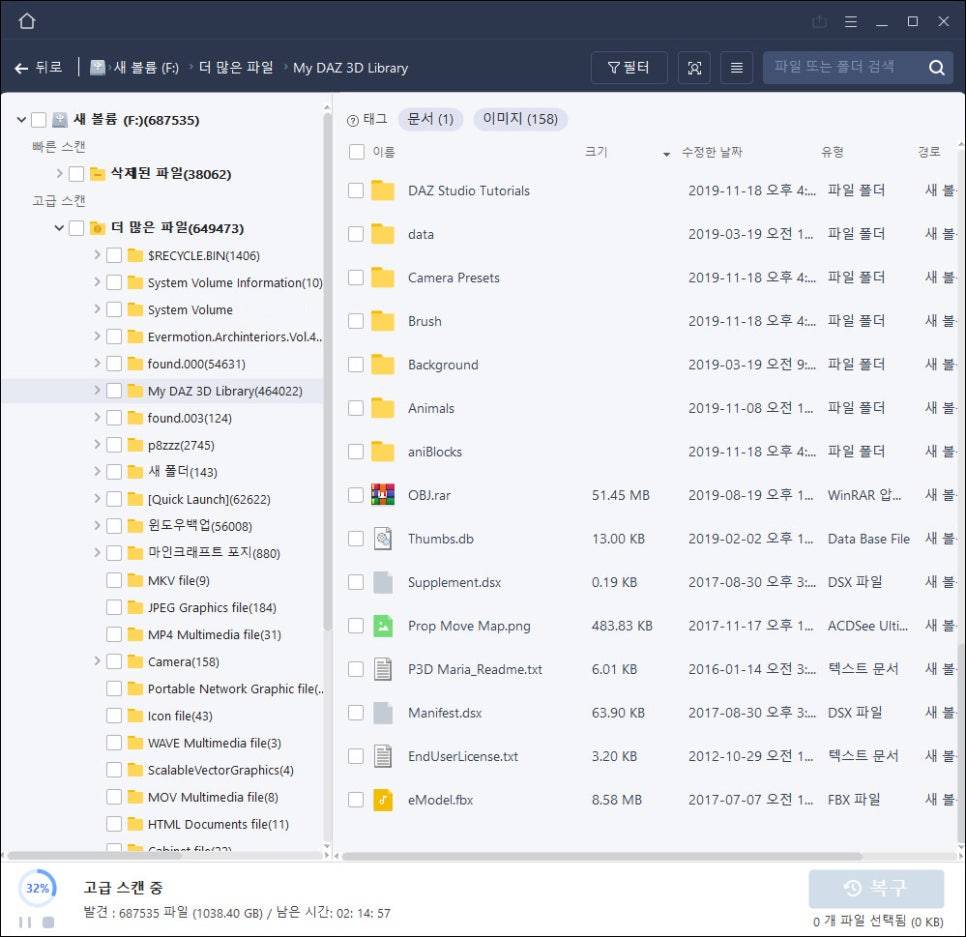Click the EndUserLicense.txt document icon
The image size is (966, 937).
(383, 756)
